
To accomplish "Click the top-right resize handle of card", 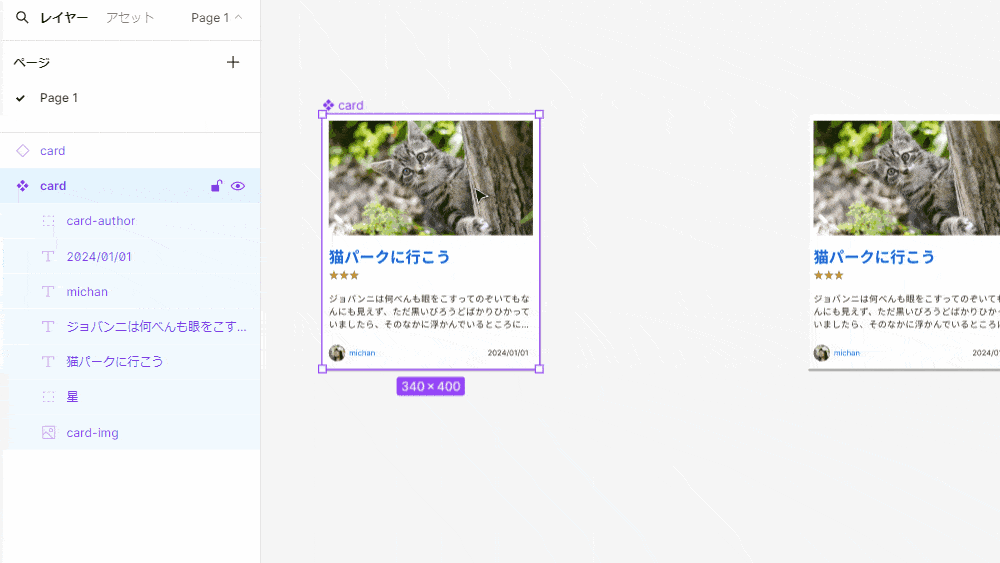I will 540,115.
